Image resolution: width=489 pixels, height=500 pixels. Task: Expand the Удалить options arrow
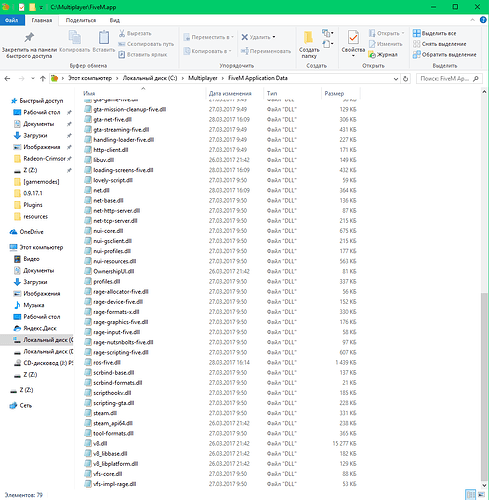pos(274,37)
